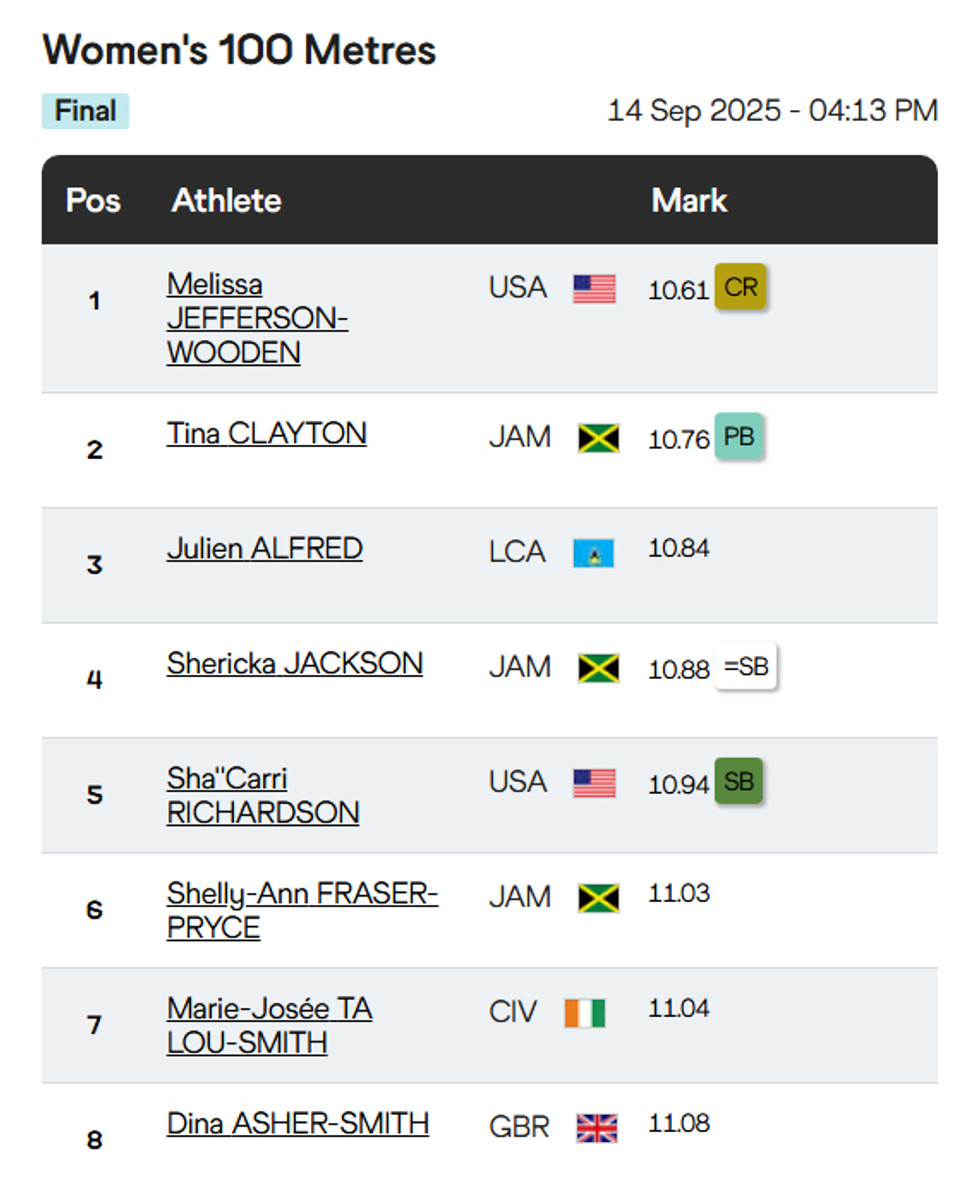Open Marie-Josée Ta Lou-Smith's profile
The image size is (979, 1200).
[269, 1025]
